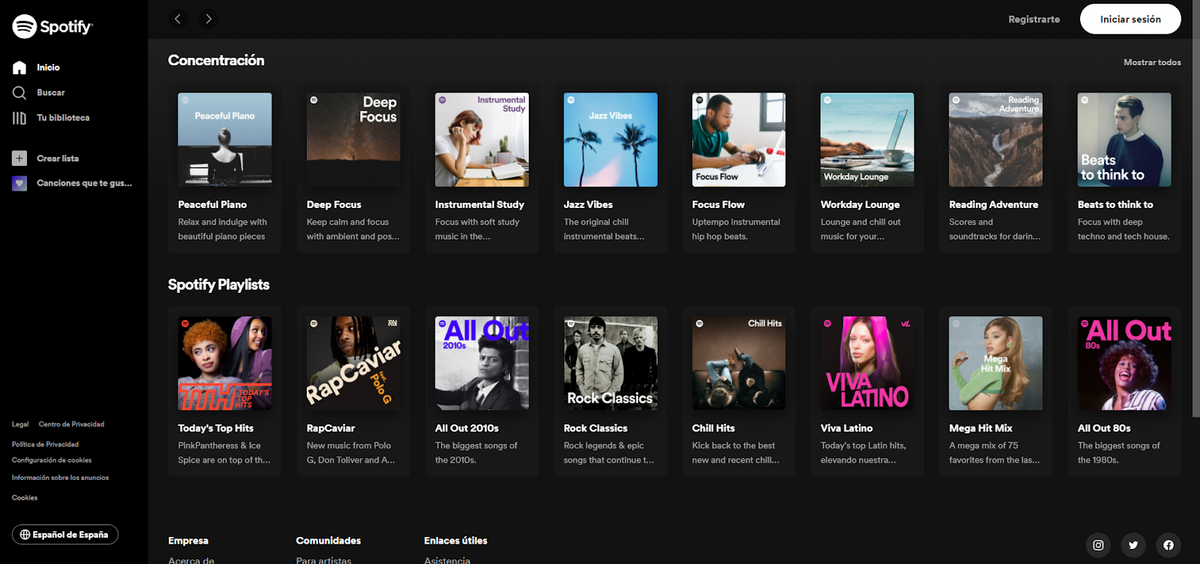Open the RapCaviar playlist cover

pos(353,364)
